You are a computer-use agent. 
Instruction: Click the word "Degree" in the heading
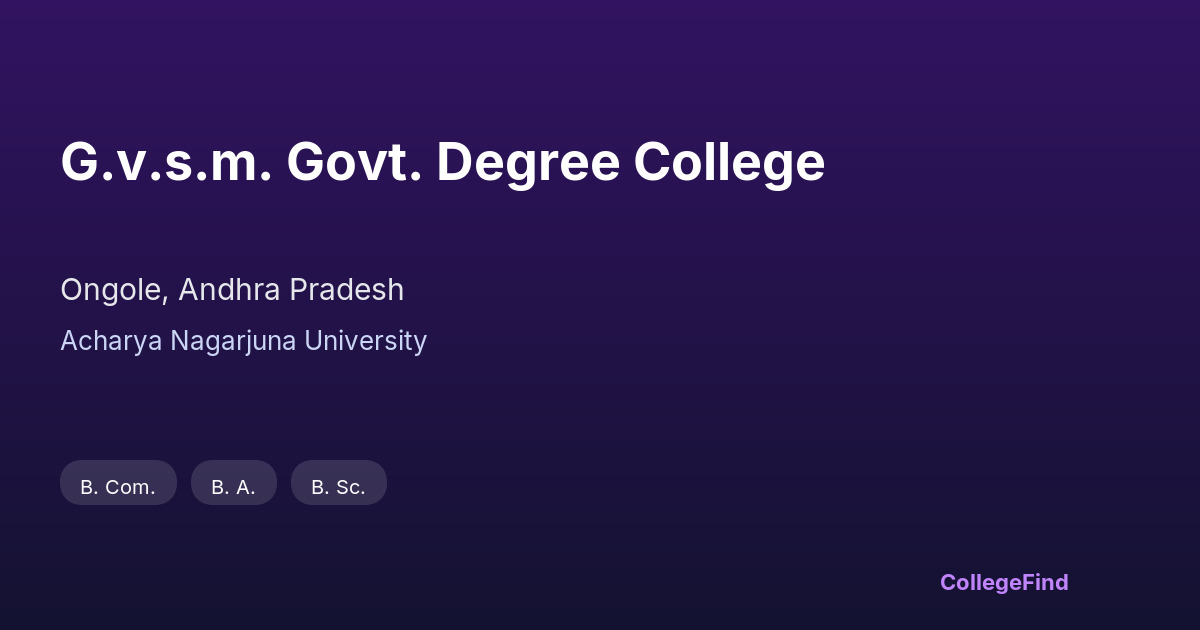tap(528, 162)
